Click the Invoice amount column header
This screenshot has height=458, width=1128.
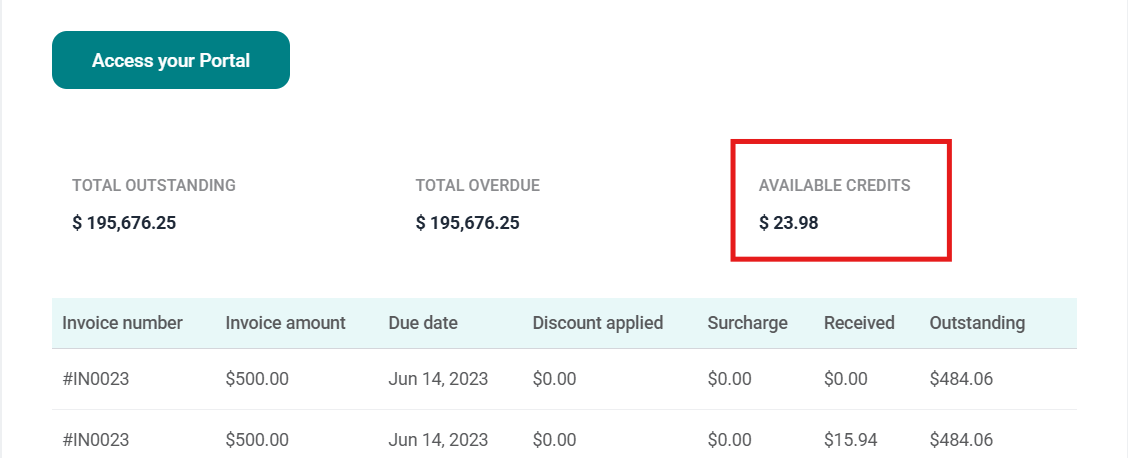point(285,323)
